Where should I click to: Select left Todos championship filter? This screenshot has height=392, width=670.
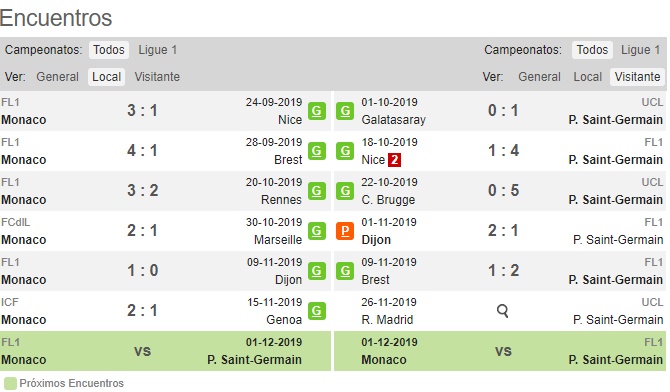(x=109, y=50)
